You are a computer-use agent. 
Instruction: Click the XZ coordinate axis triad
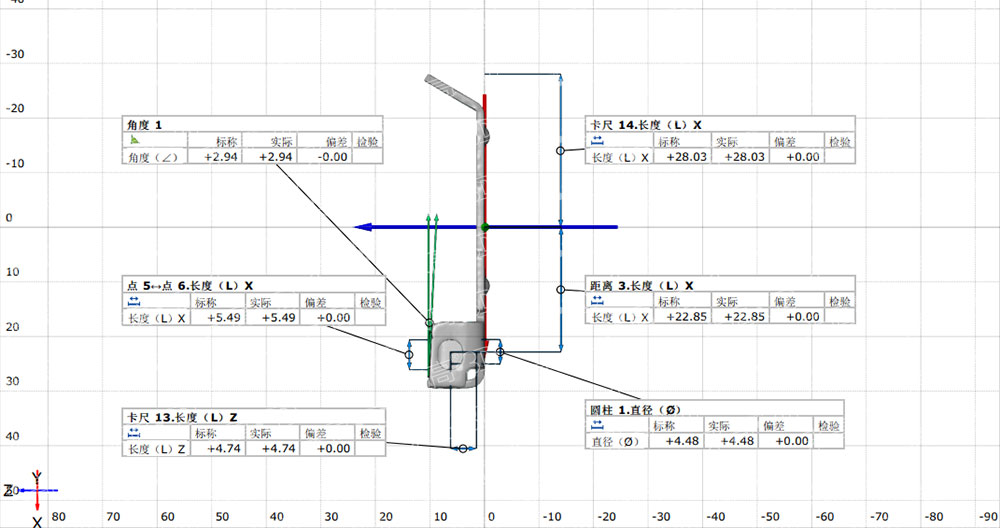pyautogui.click(x=37, y=489)
